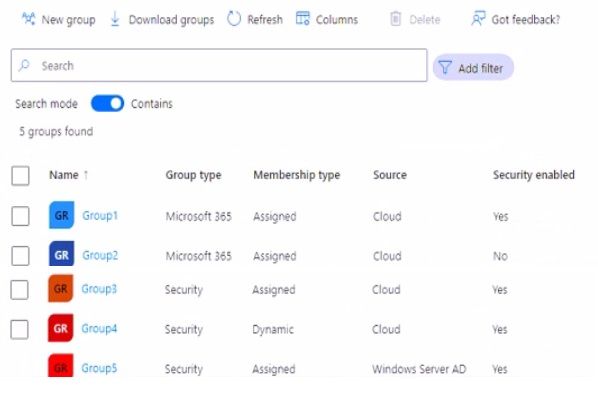The width and height of the screenshot is (598, 408).
Task: Click the Delete toolbar label
Action: (424, 19)
